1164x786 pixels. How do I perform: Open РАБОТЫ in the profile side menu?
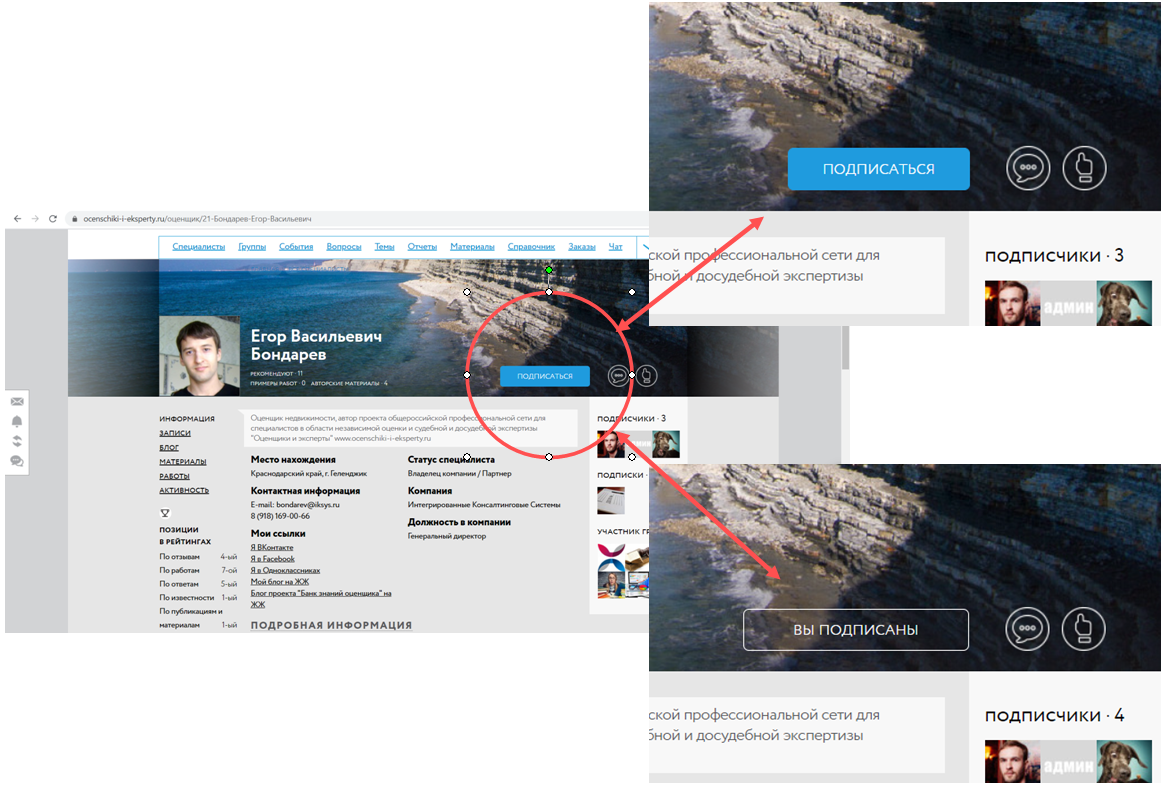(174, 476)
